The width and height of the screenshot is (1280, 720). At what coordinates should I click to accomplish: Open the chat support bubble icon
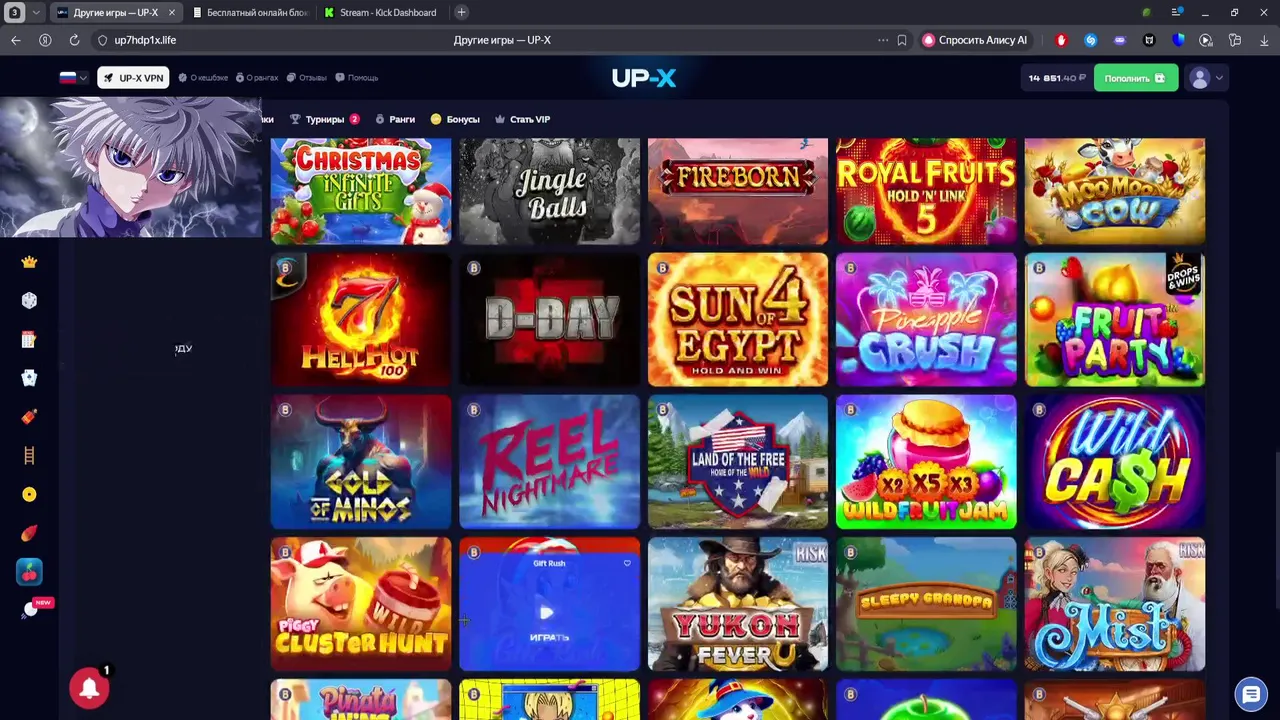(1251, 693)
